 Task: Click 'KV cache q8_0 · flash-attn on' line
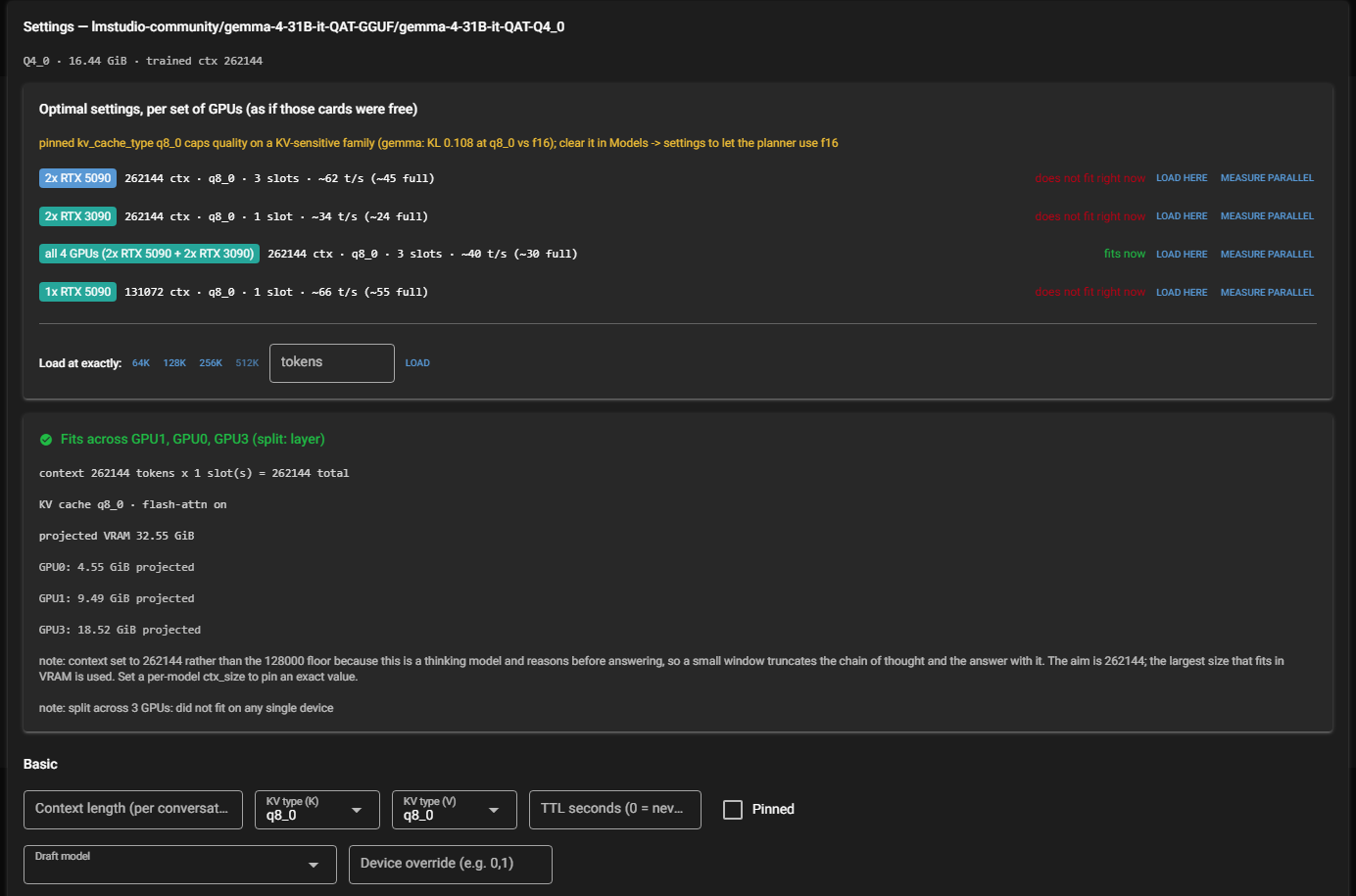(x=132, y=504)
